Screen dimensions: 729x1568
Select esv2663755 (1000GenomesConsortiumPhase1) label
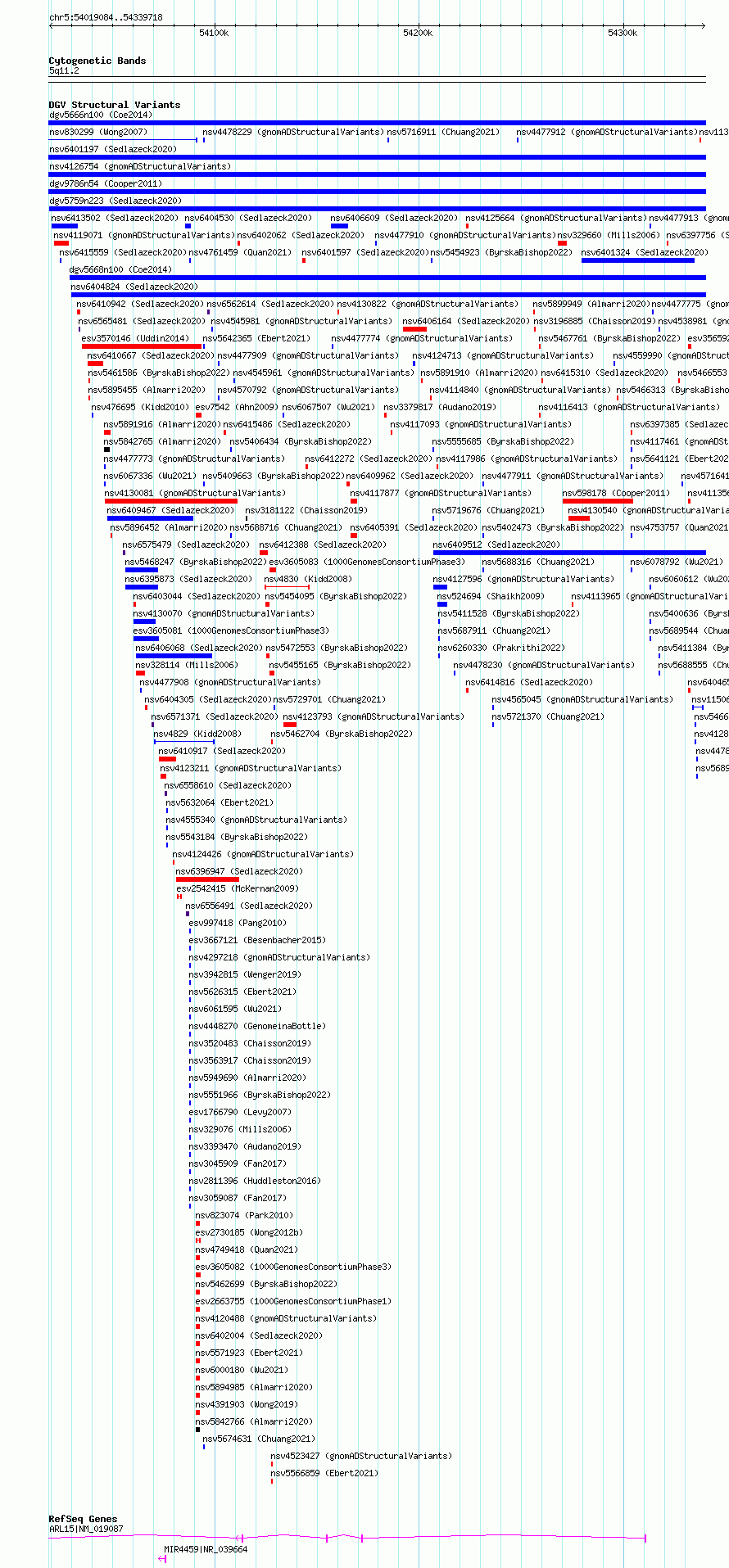[293, 1301]
